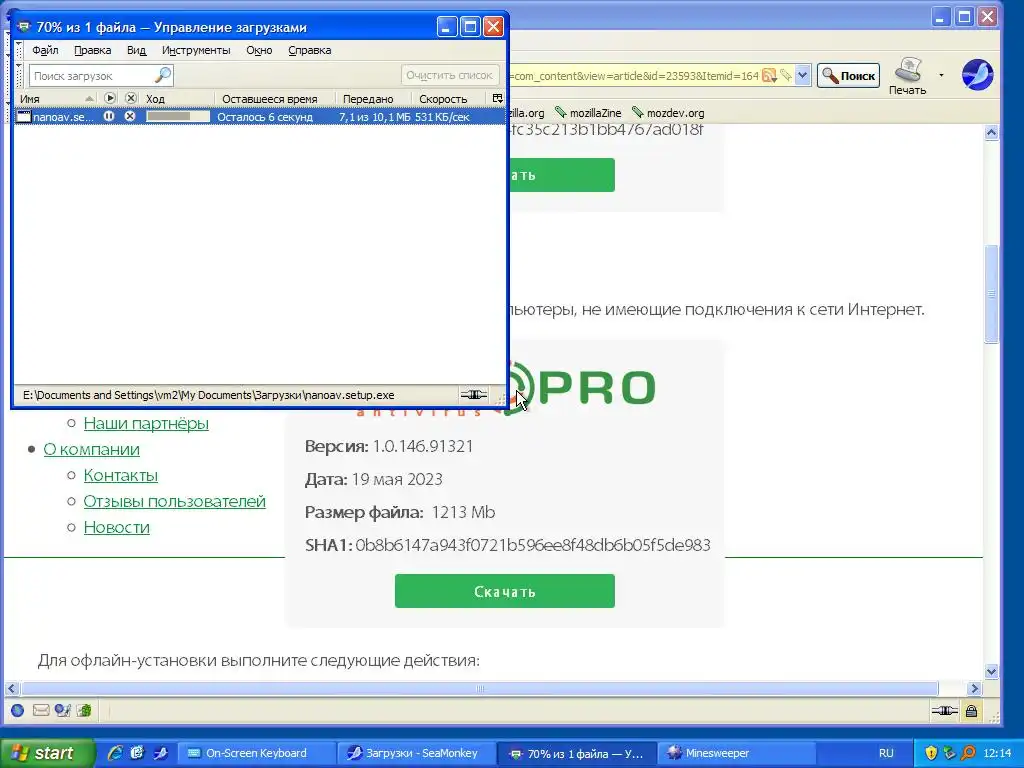Sort downloads by Оставшееся время column

click(276, 99)
